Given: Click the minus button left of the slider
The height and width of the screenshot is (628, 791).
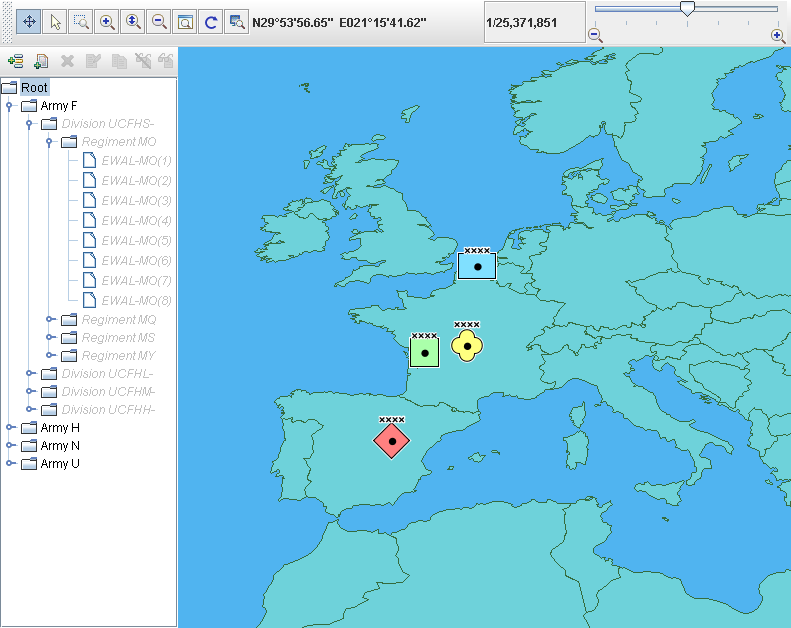Looking at the screenshot, I should pos(595,35).
